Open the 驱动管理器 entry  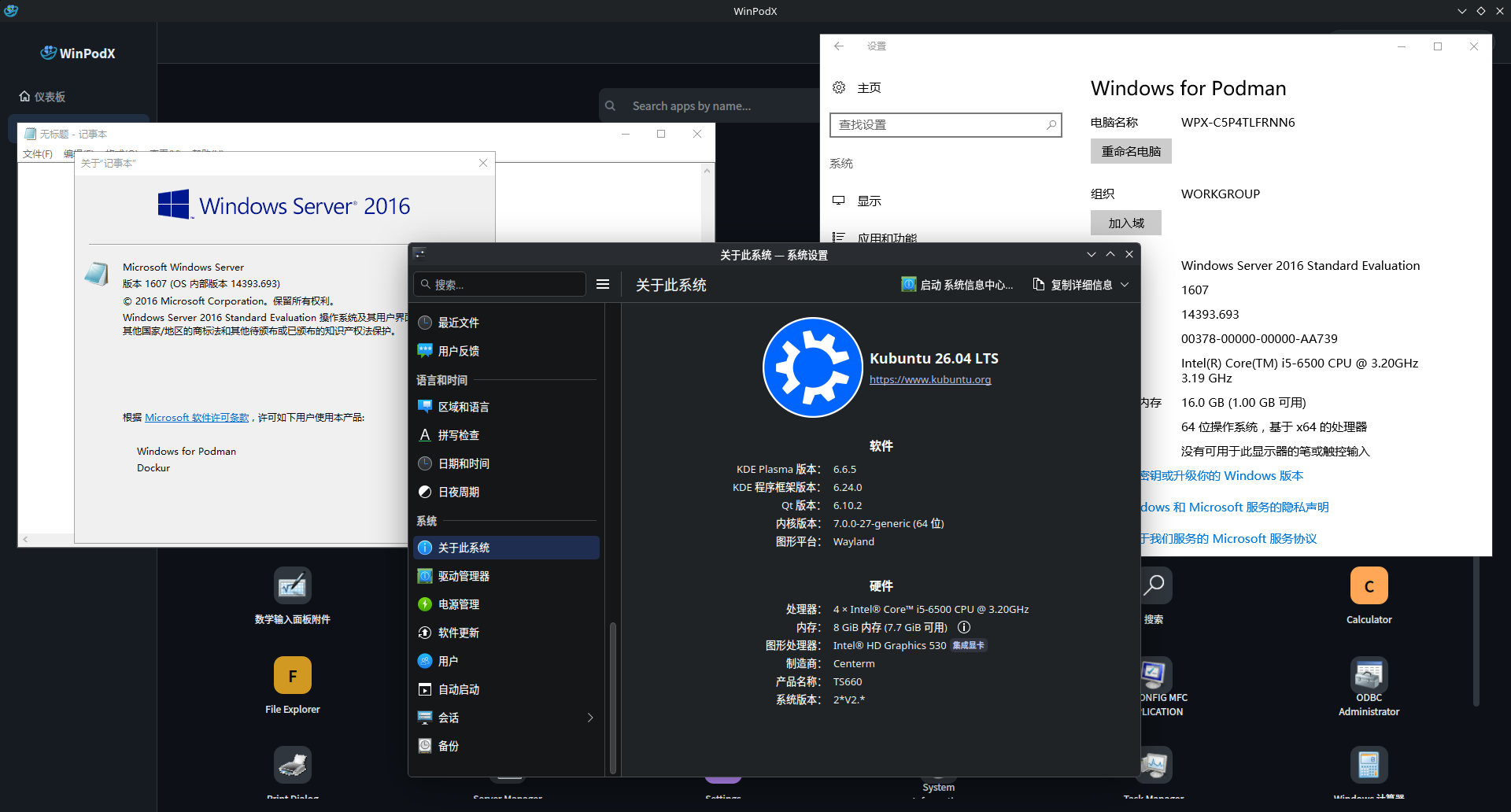pos(506,576)
